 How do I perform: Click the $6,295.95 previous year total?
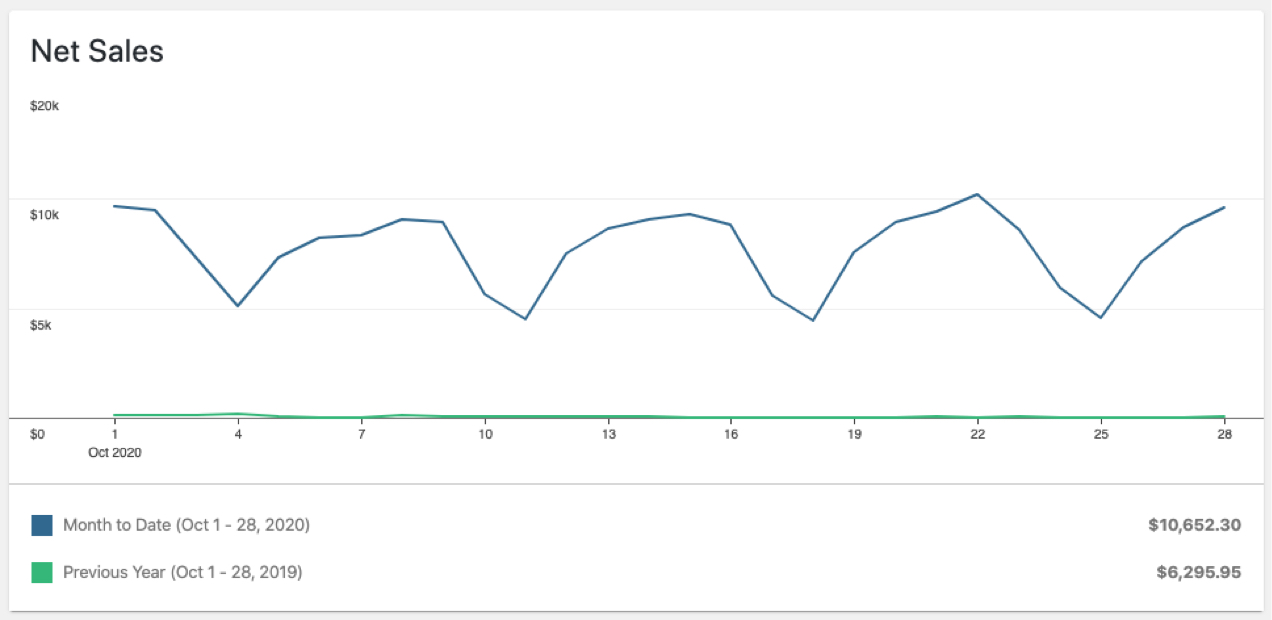click(1198, 573)
